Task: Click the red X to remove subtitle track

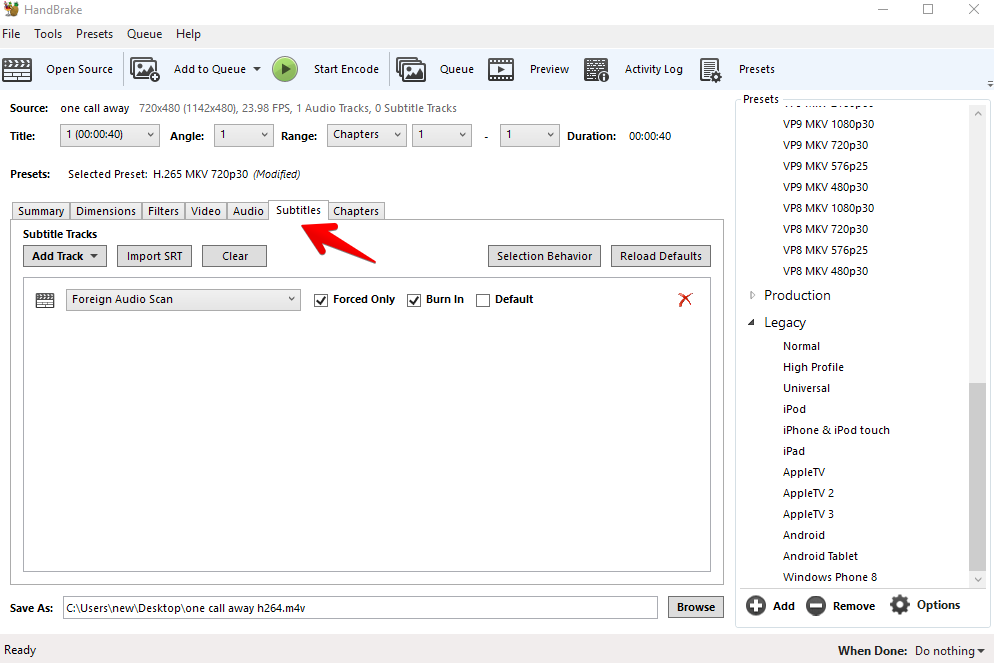Action: (685, 299)
